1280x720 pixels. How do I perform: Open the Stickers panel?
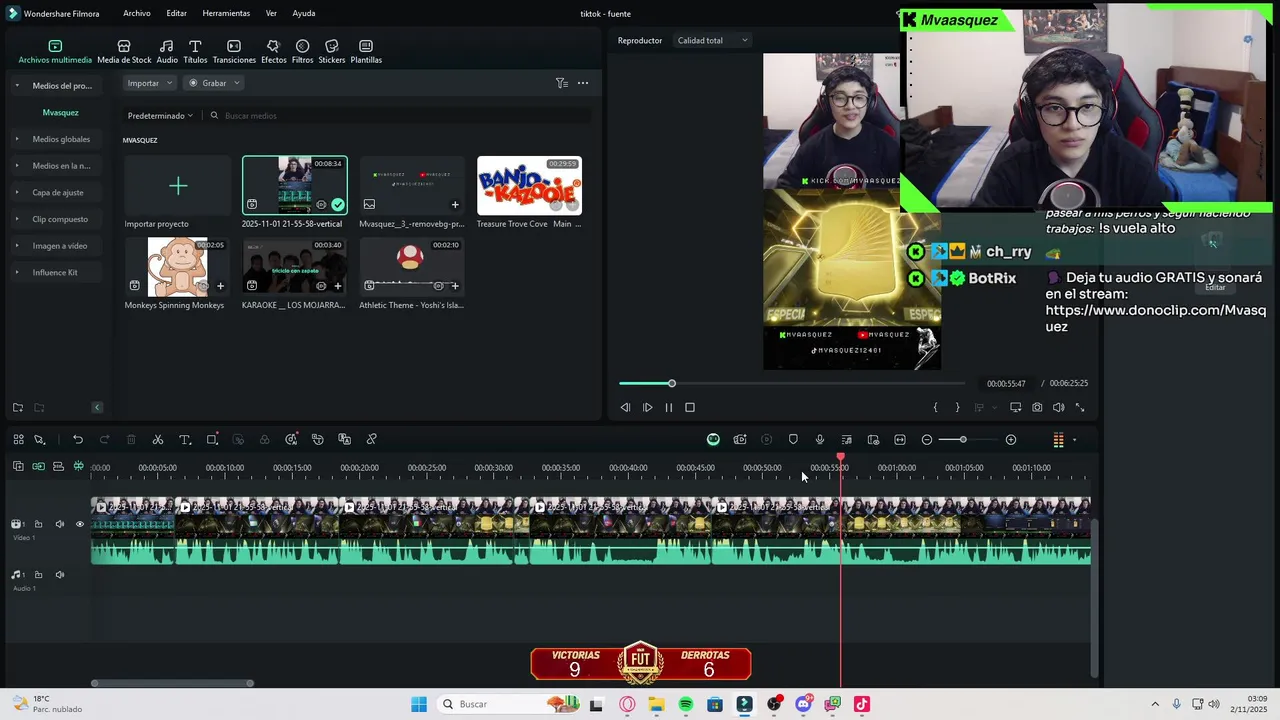(332, 52)
